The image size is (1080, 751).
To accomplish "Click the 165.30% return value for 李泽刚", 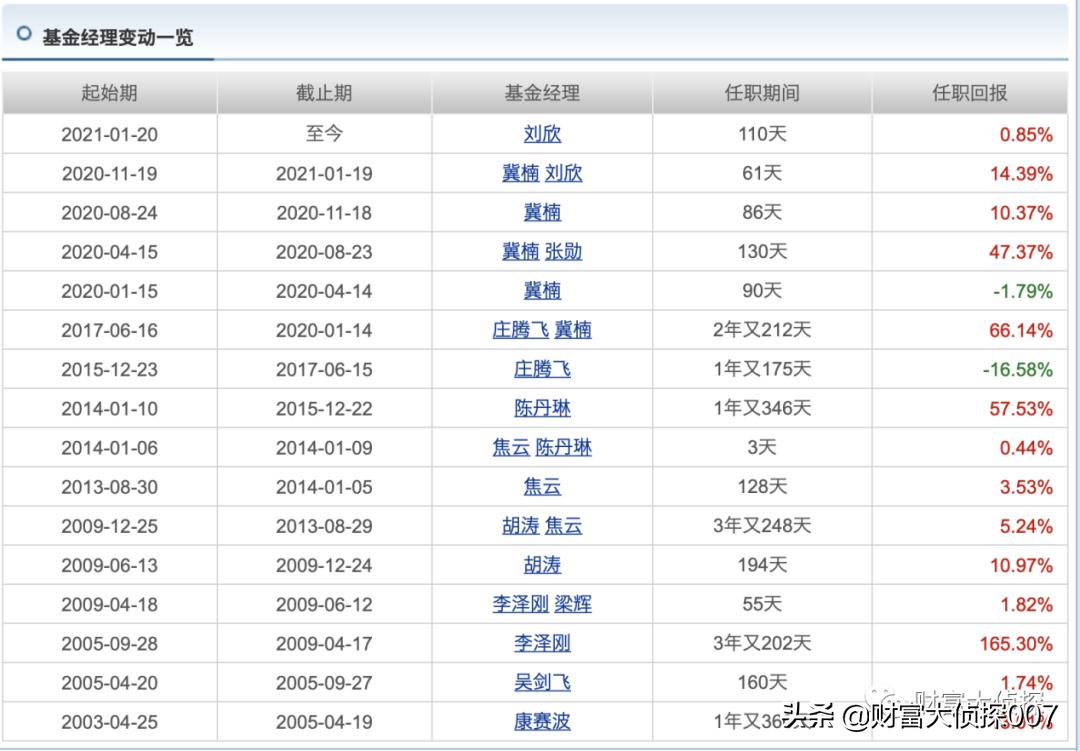I will [1017, 644].
